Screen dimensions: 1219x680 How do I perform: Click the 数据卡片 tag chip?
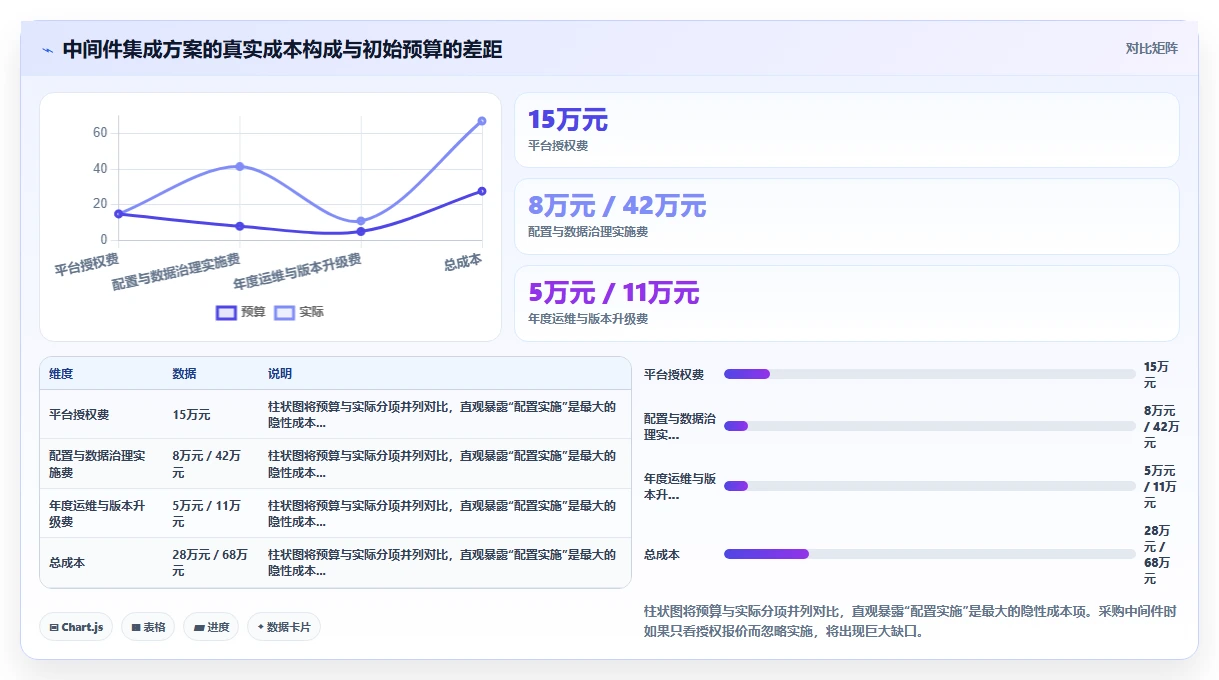[284, 627]
